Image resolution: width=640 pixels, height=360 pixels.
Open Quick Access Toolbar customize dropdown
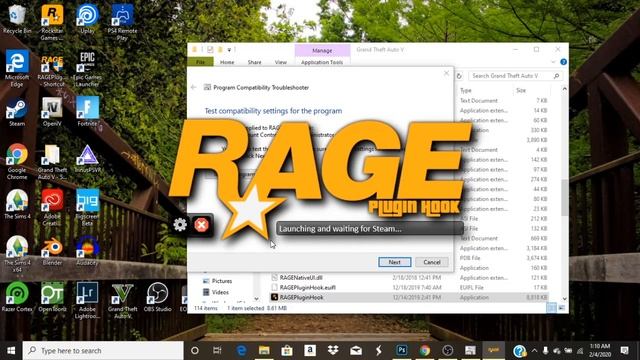[x=229, y=50]
